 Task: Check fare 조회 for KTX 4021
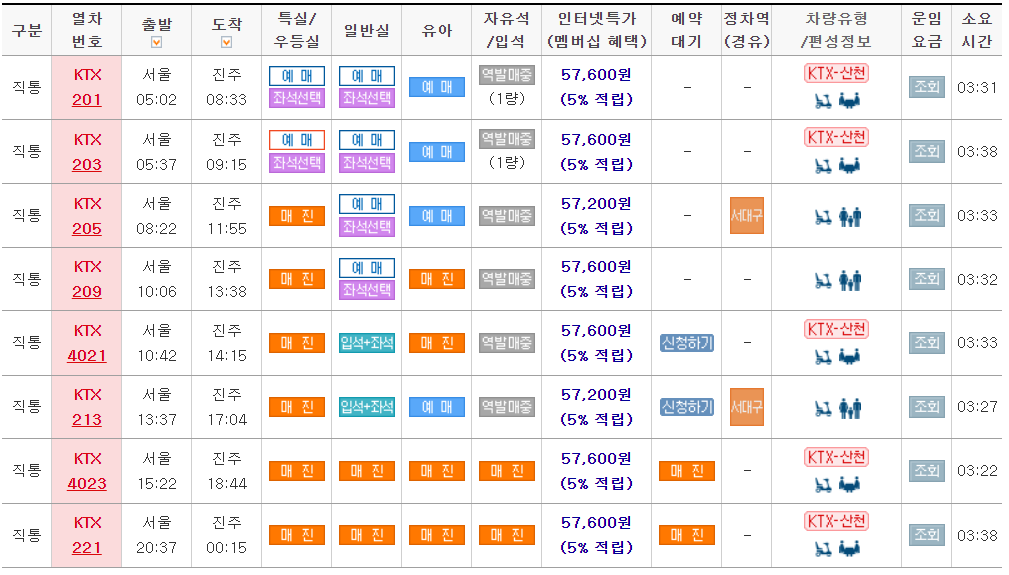coord(927,342)
